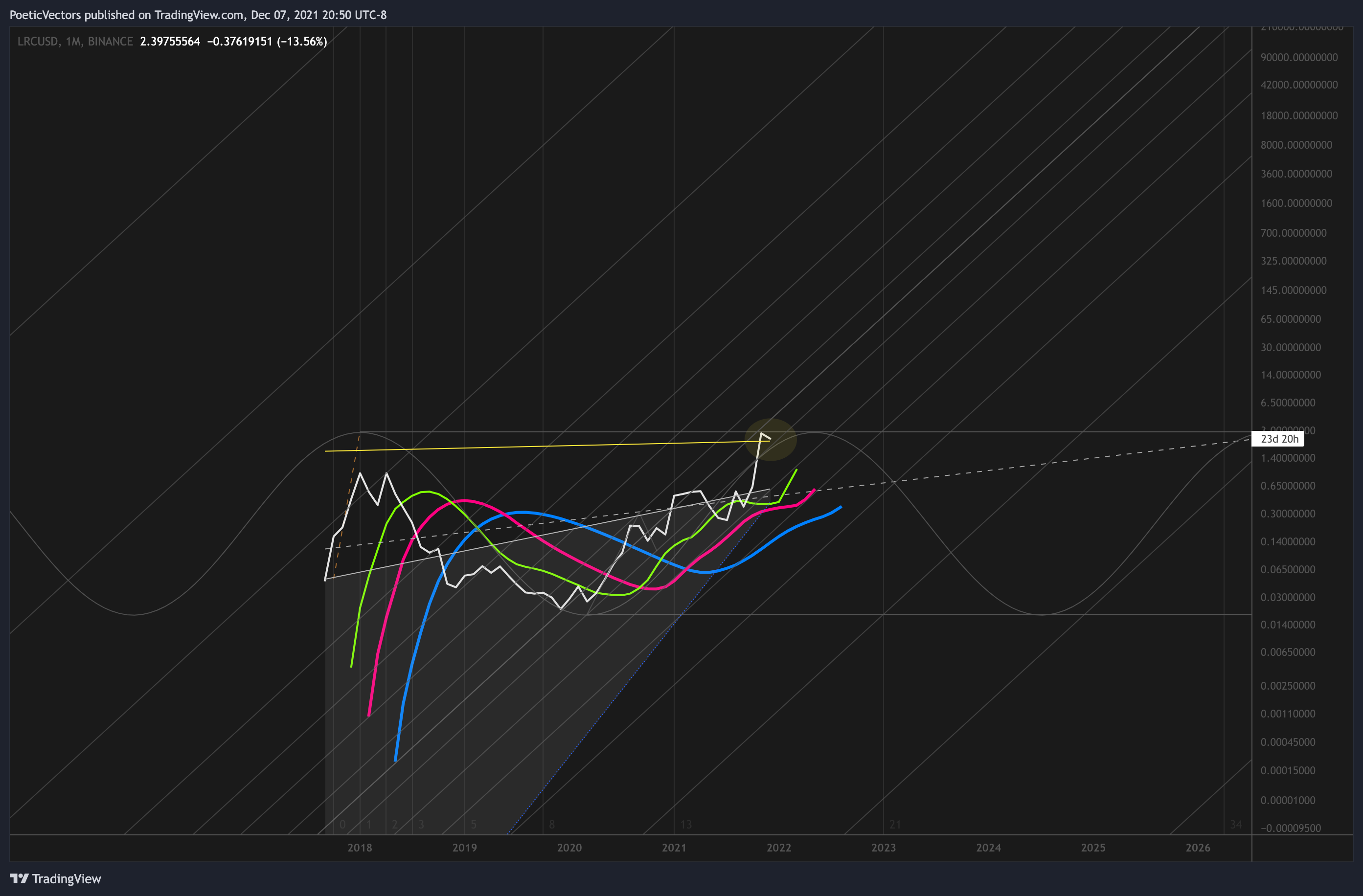Screen dimensions: 1363x896
Task: Click the 700.00000000 price scale label
Action: pos(1293,233)
